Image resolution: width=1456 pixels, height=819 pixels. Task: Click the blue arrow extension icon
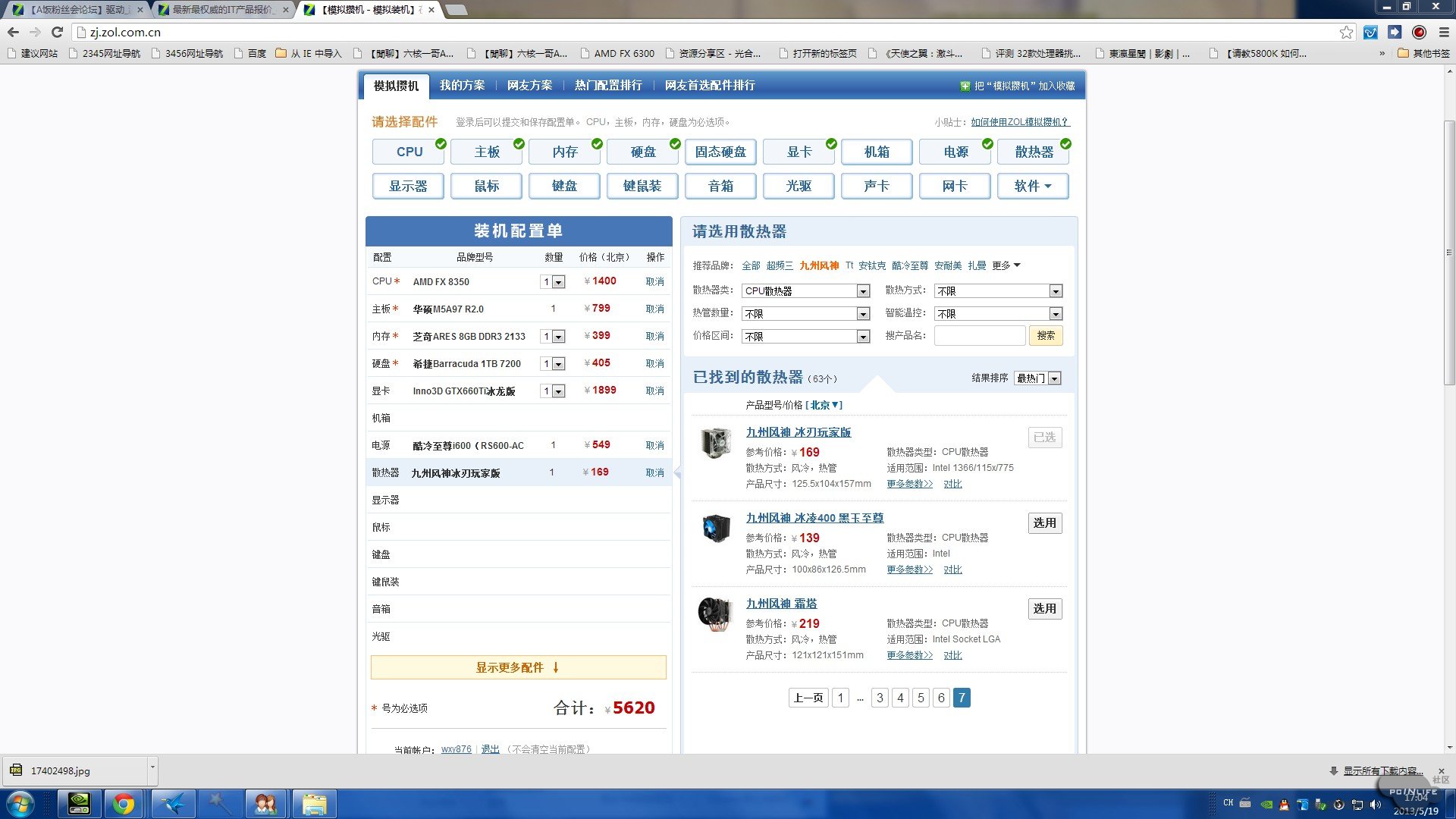click(x=1395, y=32)
